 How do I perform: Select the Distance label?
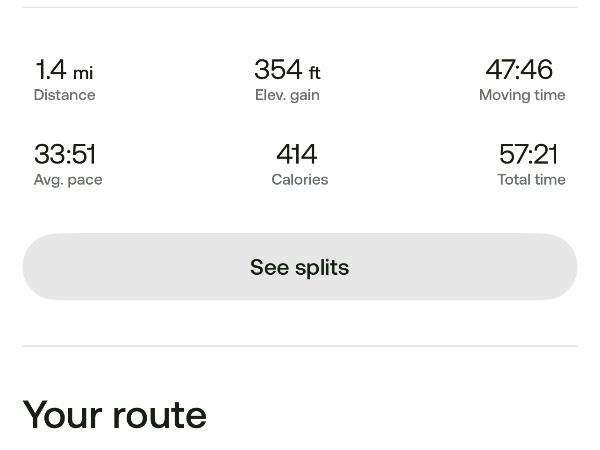[x=64, y=95]
